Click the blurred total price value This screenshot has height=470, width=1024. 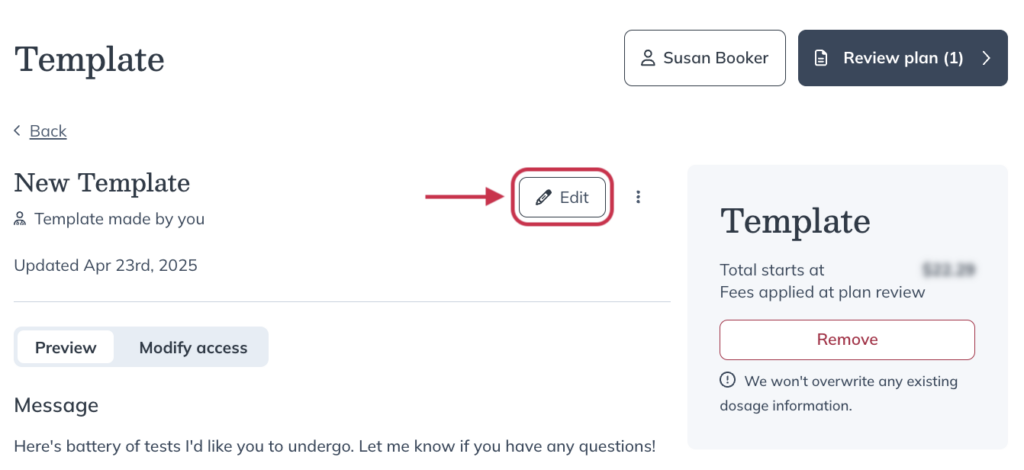click(949, 270)
